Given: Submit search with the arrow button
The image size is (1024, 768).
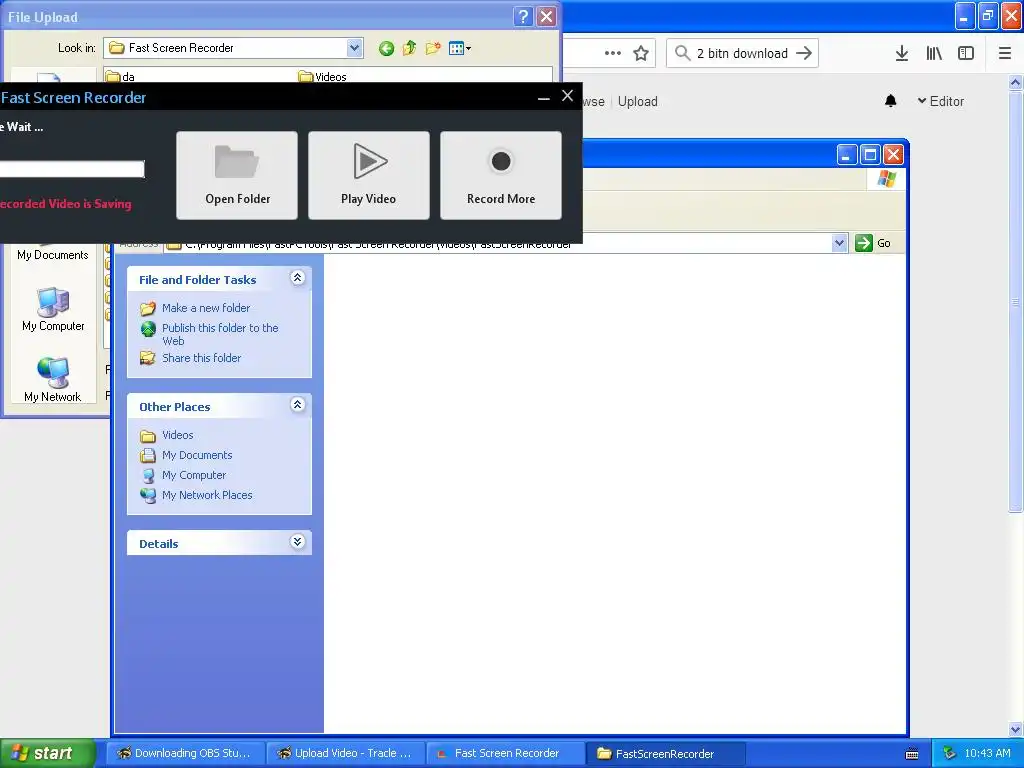Looking at the screenshot, I should (804, 54).
